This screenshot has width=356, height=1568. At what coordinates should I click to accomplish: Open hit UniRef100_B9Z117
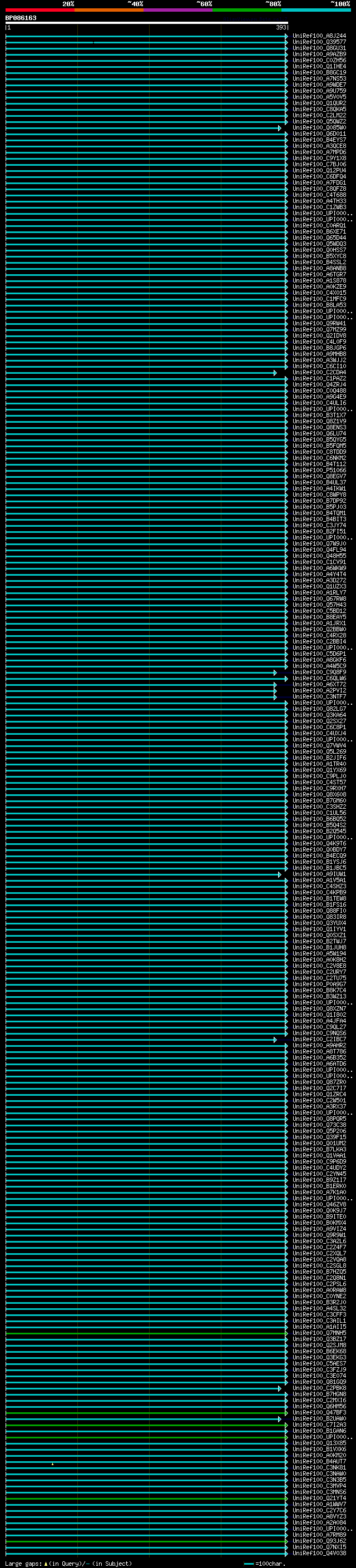(319, 1180)
